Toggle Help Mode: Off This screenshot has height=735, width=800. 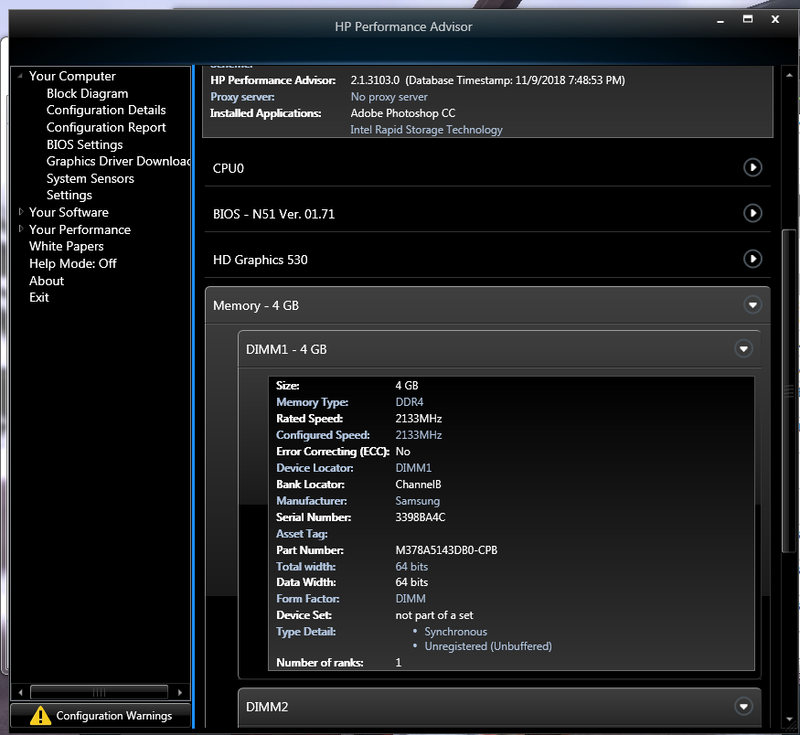click(73, 264)
